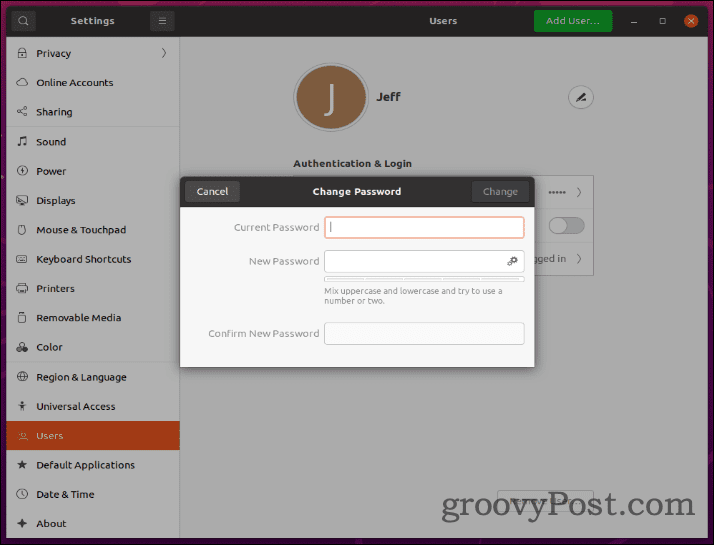The height and width of the screenshot is (545, 714).
Task: Click the Sharing icon in sidebar
Action: coord(22,112)
